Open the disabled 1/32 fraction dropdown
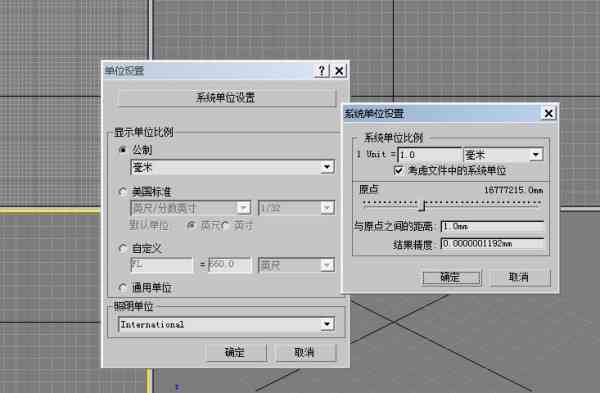Image resolution: width=600 pixels, height=393 pixels. [x=297, y=208]
